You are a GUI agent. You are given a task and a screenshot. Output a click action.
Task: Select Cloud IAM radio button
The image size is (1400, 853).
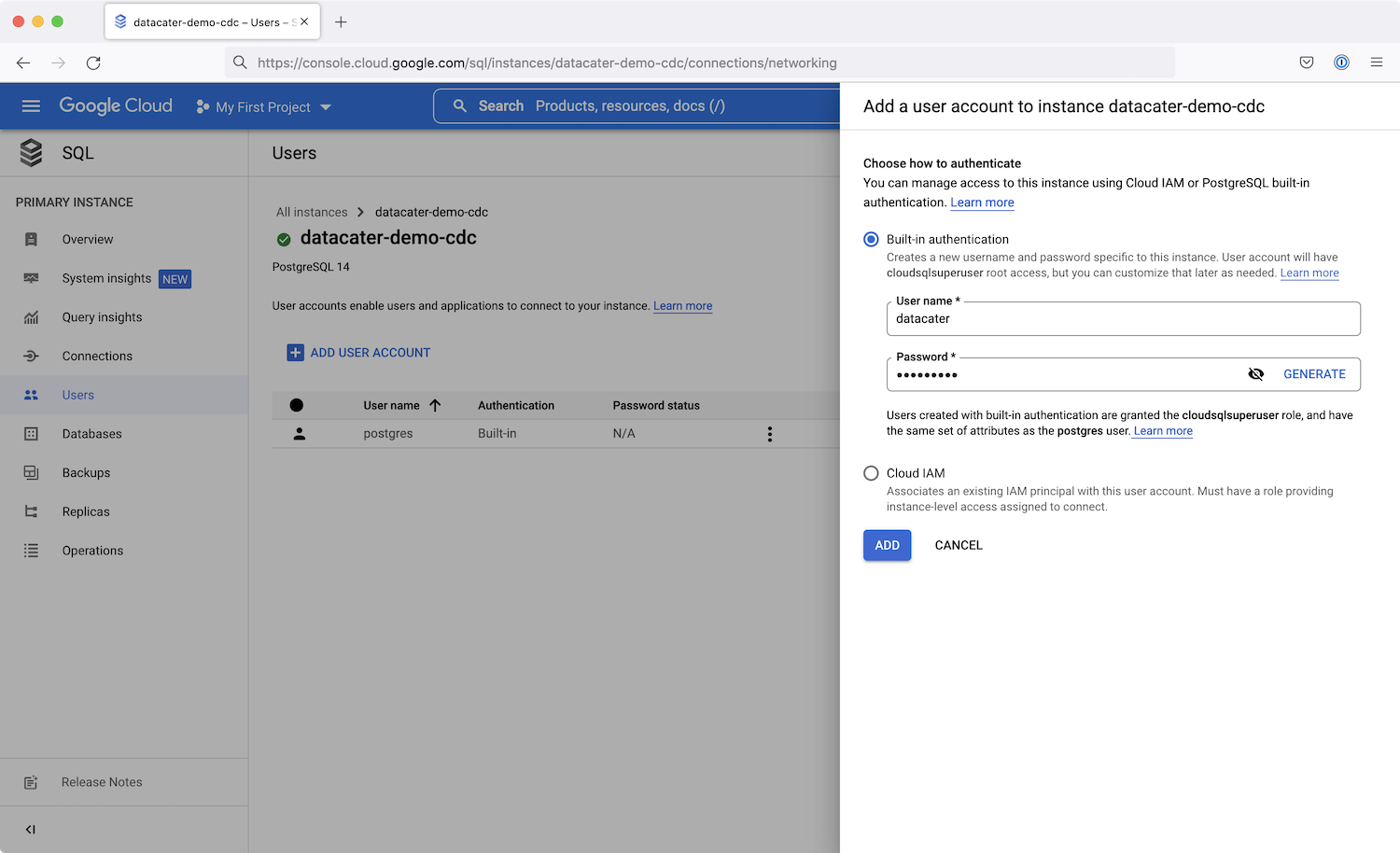tap(871, 473)
